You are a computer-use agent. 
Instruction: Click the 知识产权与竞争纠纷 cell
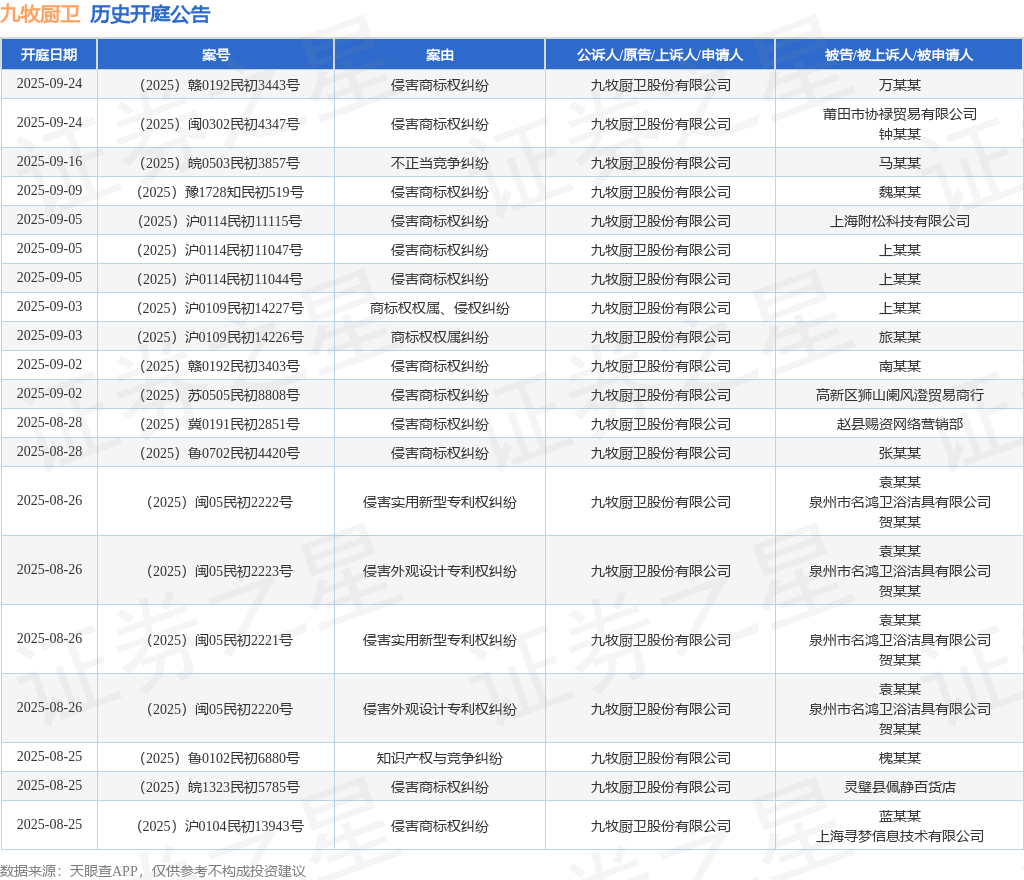440,759
